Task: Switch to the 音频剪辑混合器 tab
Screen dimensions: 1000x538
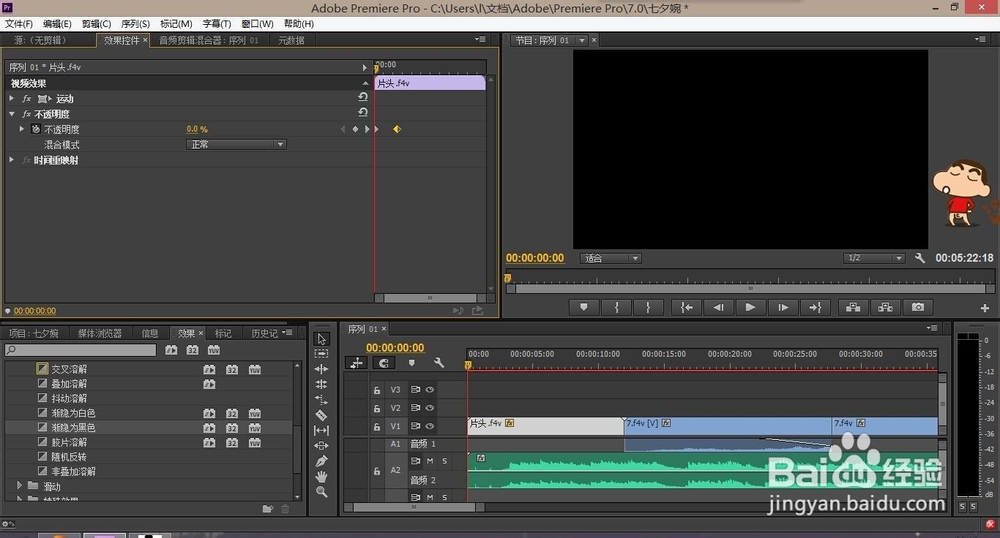Action: (209, 40)
